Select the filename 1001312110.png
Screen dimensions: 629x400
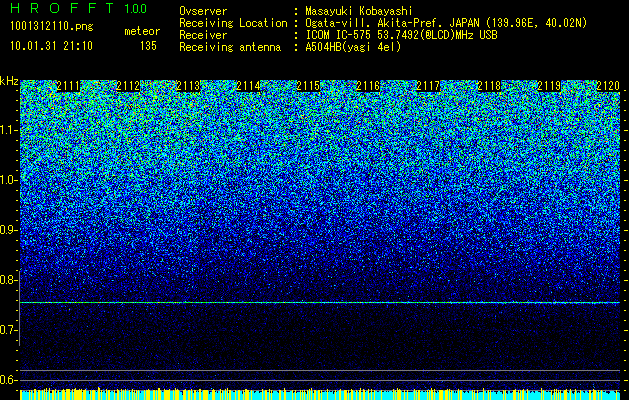(x=52, y=27)
